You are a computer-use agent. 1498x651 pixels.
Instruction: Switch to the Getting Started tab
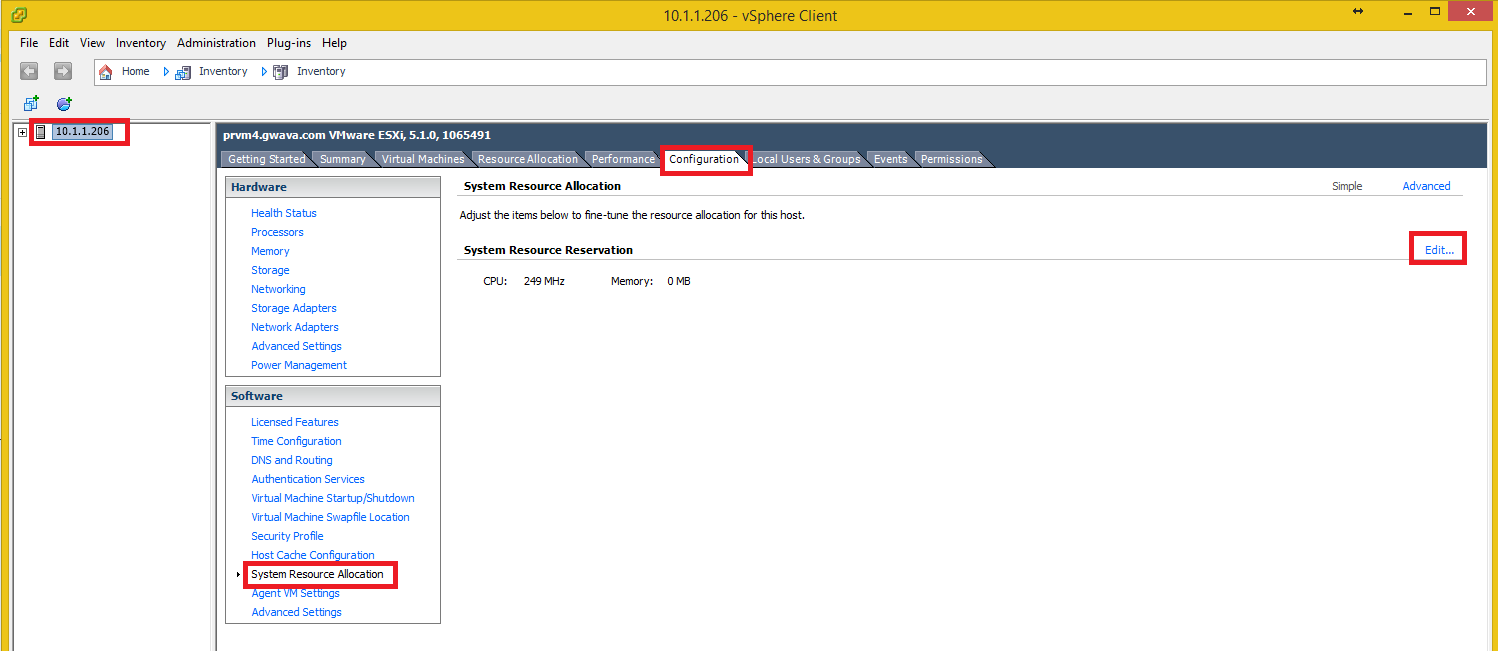point(266,159)
